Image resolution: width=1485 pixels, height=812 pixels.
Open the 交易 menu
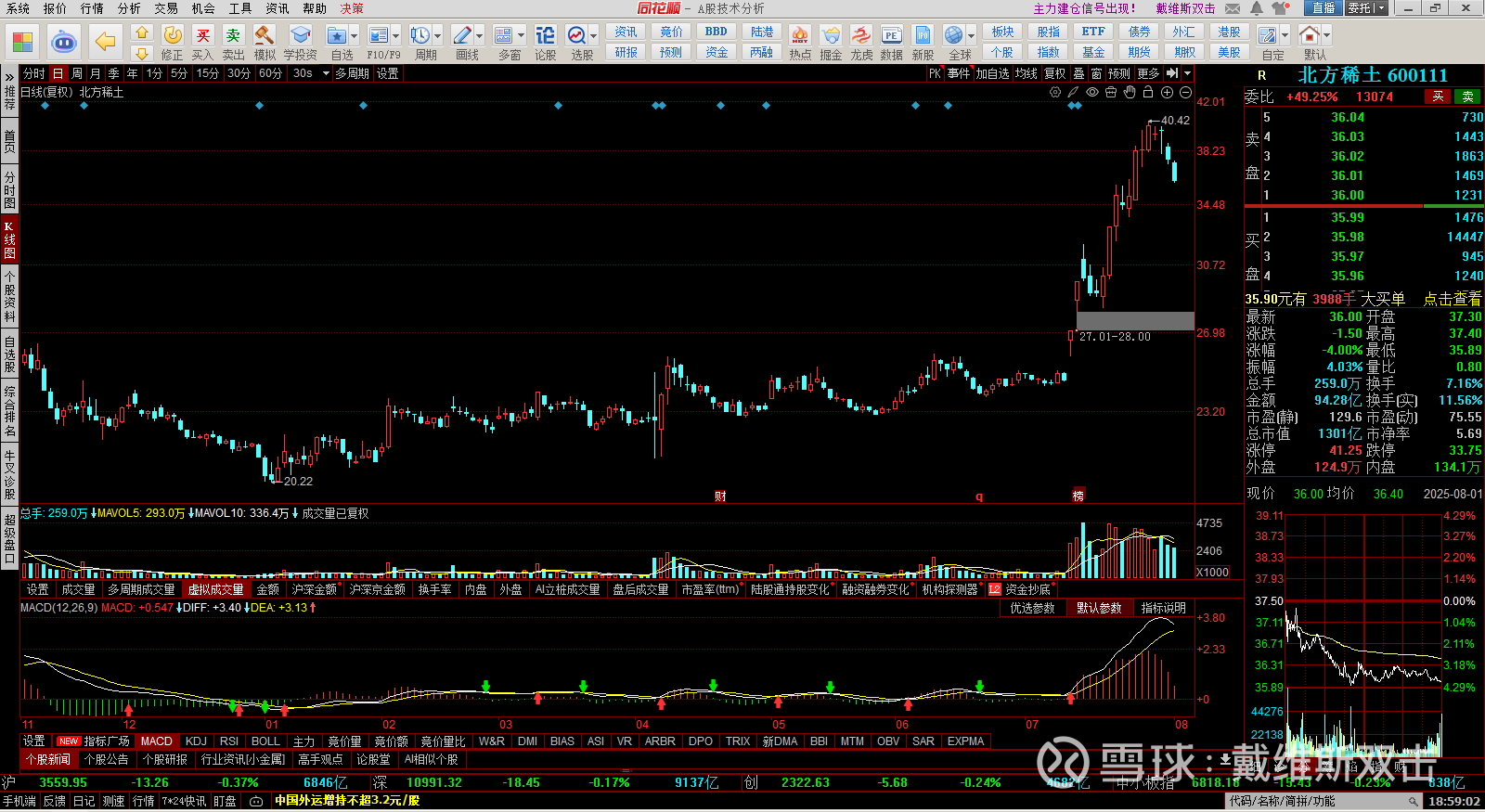coord(166,8)
